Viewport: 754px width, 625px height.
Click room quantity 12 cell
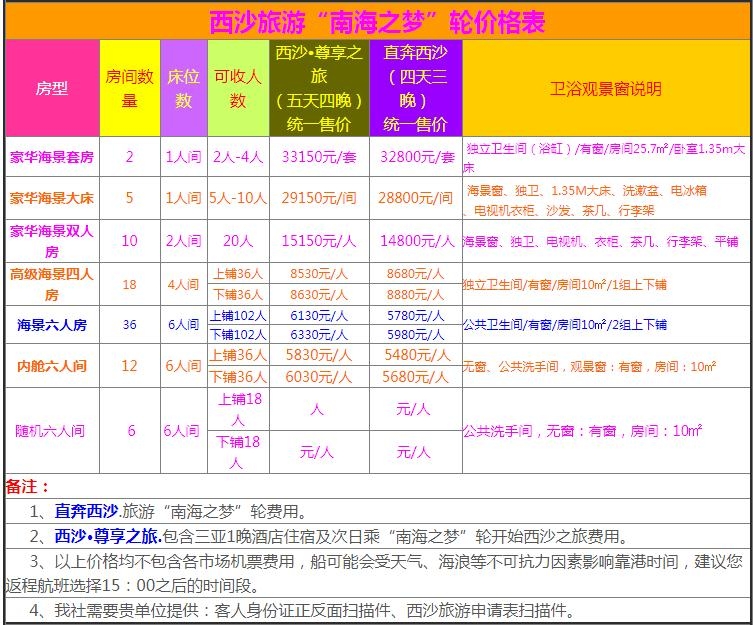(129, 366)
